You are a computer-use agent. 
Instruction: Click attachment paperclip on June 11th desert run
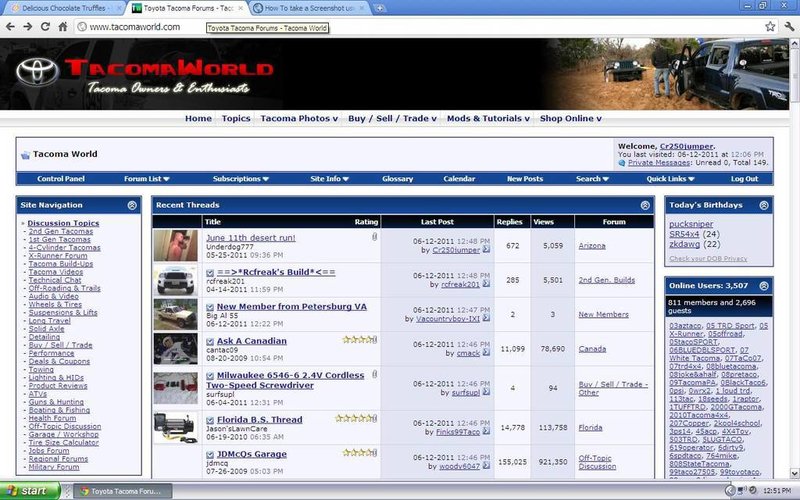(374, 237)
